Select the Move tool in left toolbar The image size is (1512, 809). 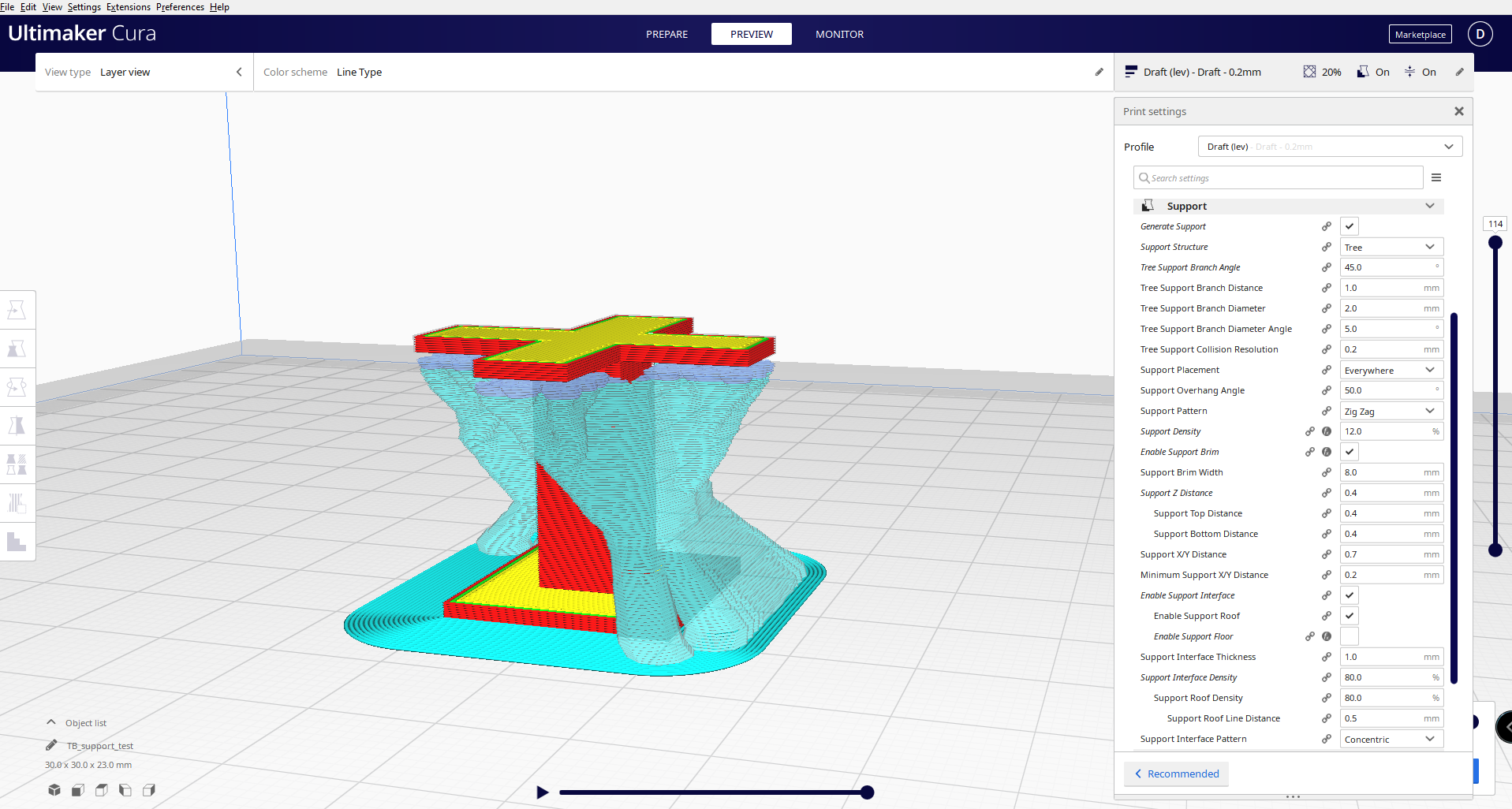click(x=17, y=310)
